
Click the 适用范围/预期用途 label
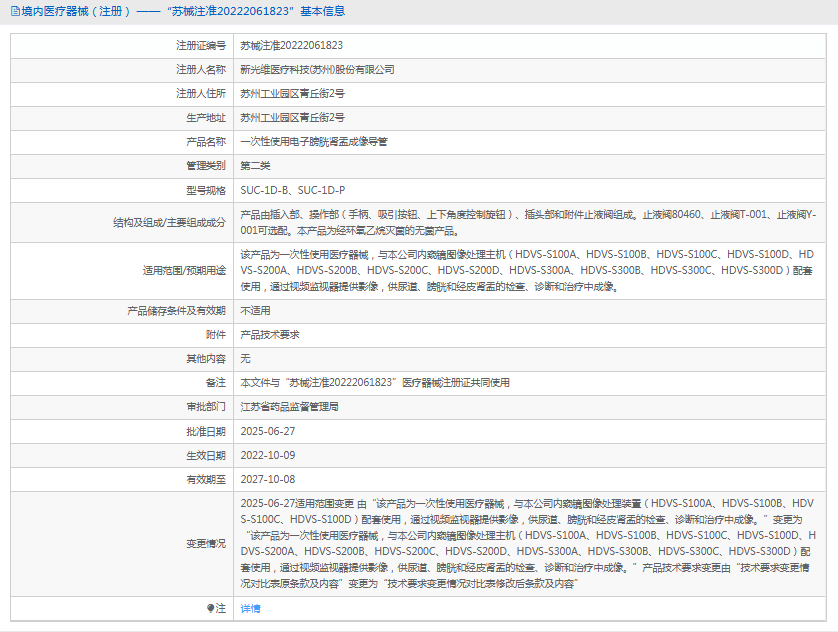coord(184,270)
